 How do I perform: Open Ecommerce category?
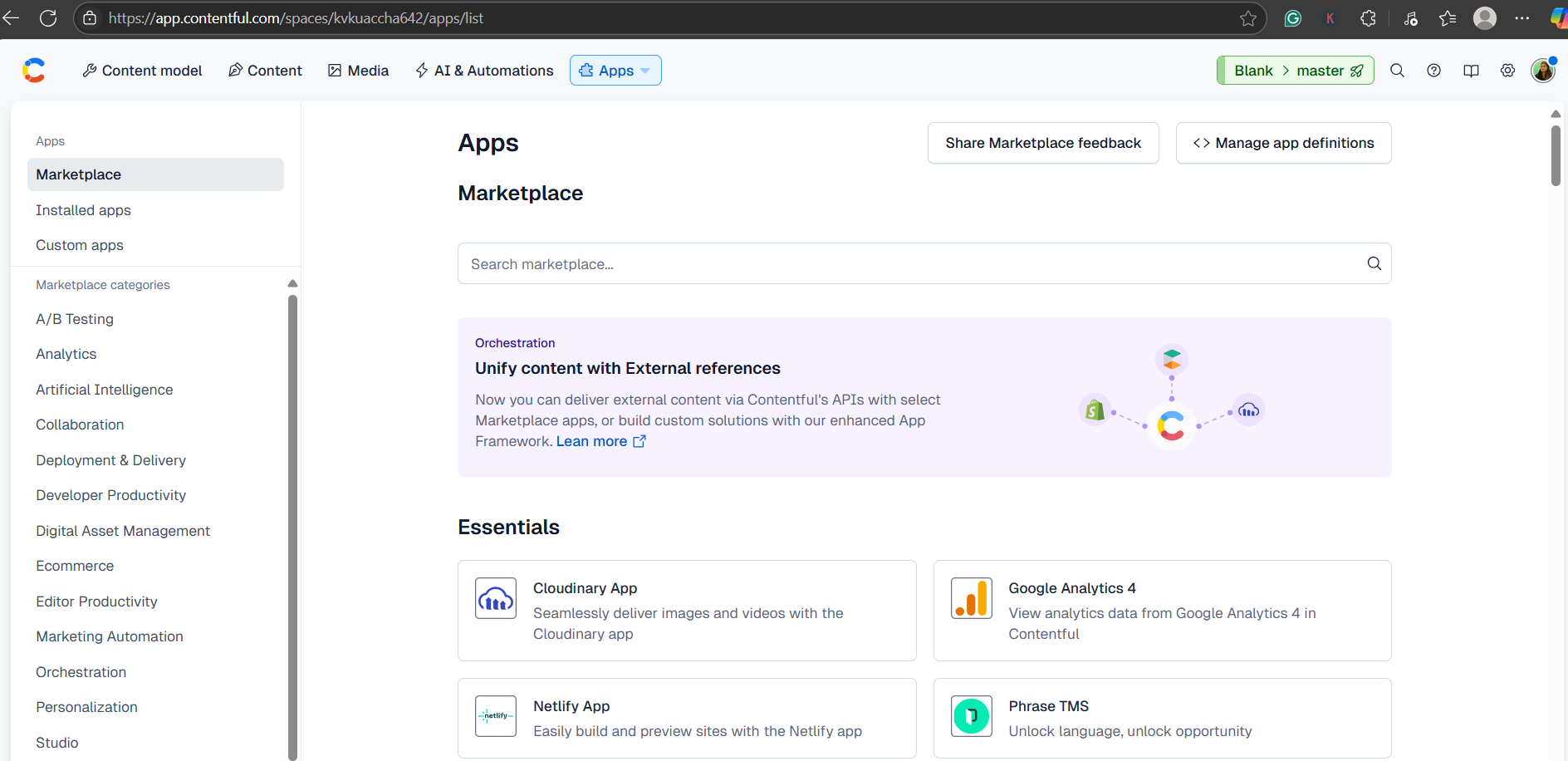[75, 566]
